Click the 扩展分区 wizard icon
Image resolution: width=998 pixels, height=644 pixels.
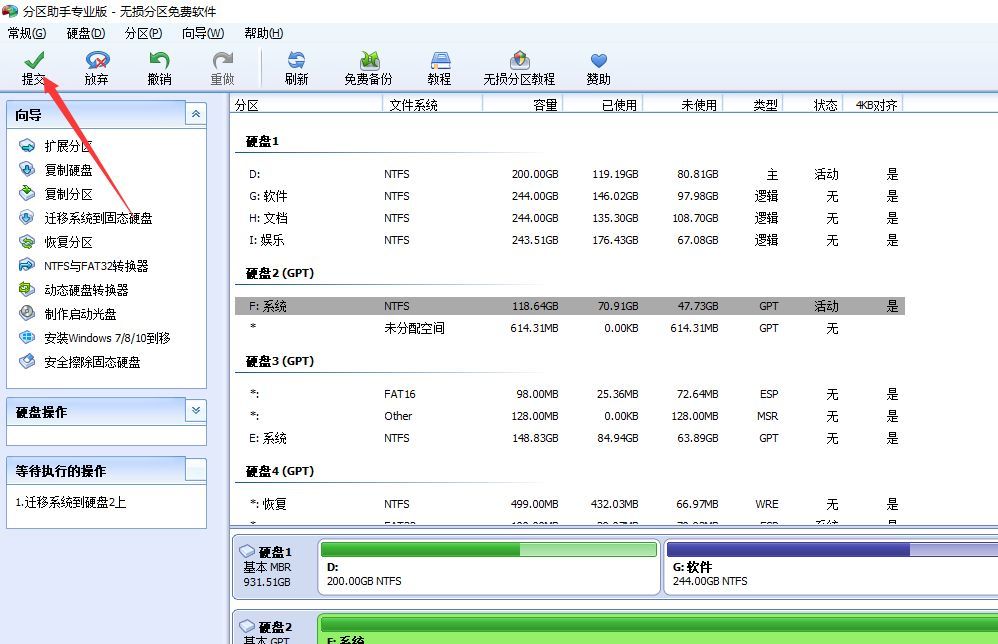pos(27,146)
